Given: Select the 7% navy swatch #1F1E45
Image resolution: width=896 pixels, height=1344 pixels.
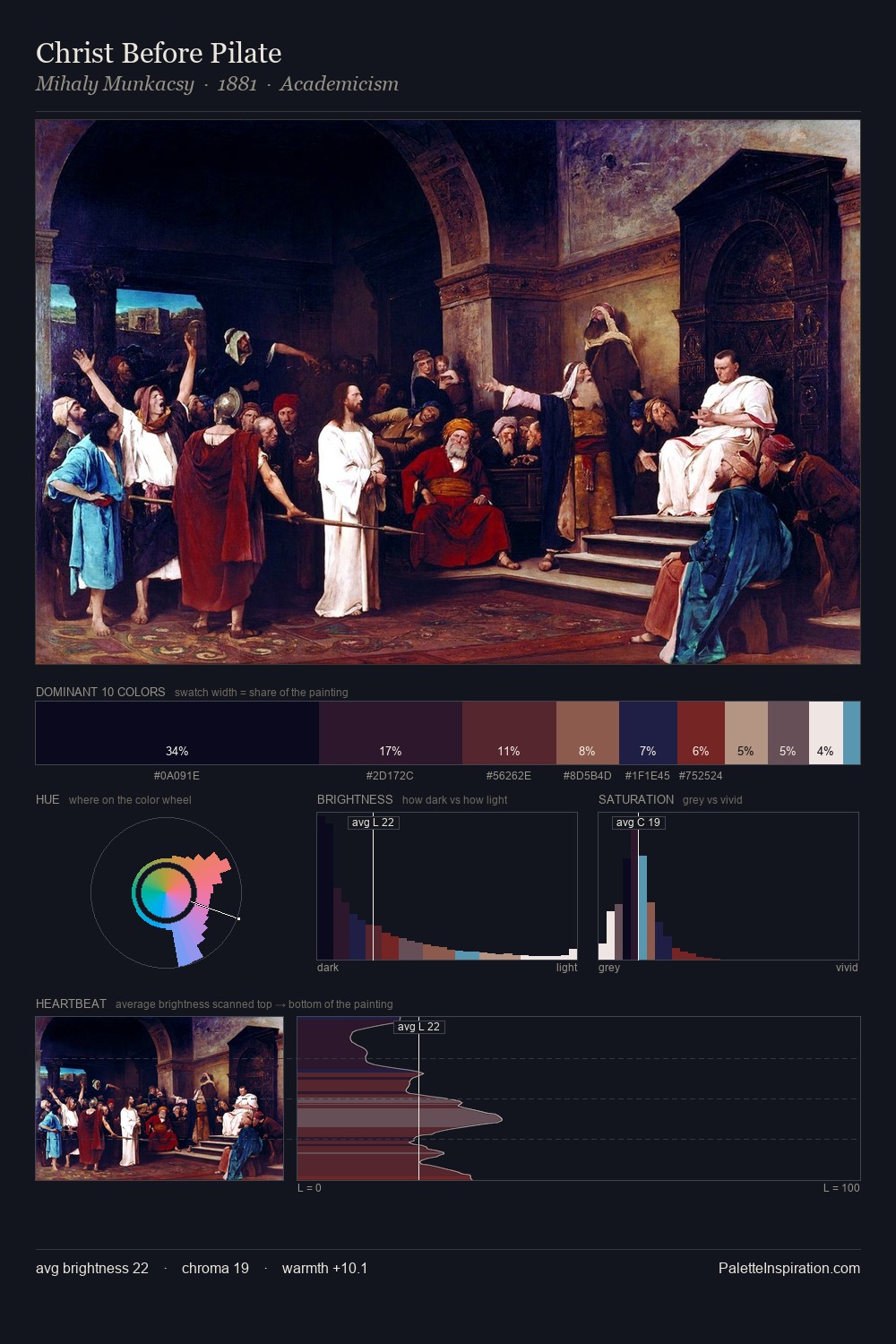Looking at the screenshot, I should click(648, 733).
